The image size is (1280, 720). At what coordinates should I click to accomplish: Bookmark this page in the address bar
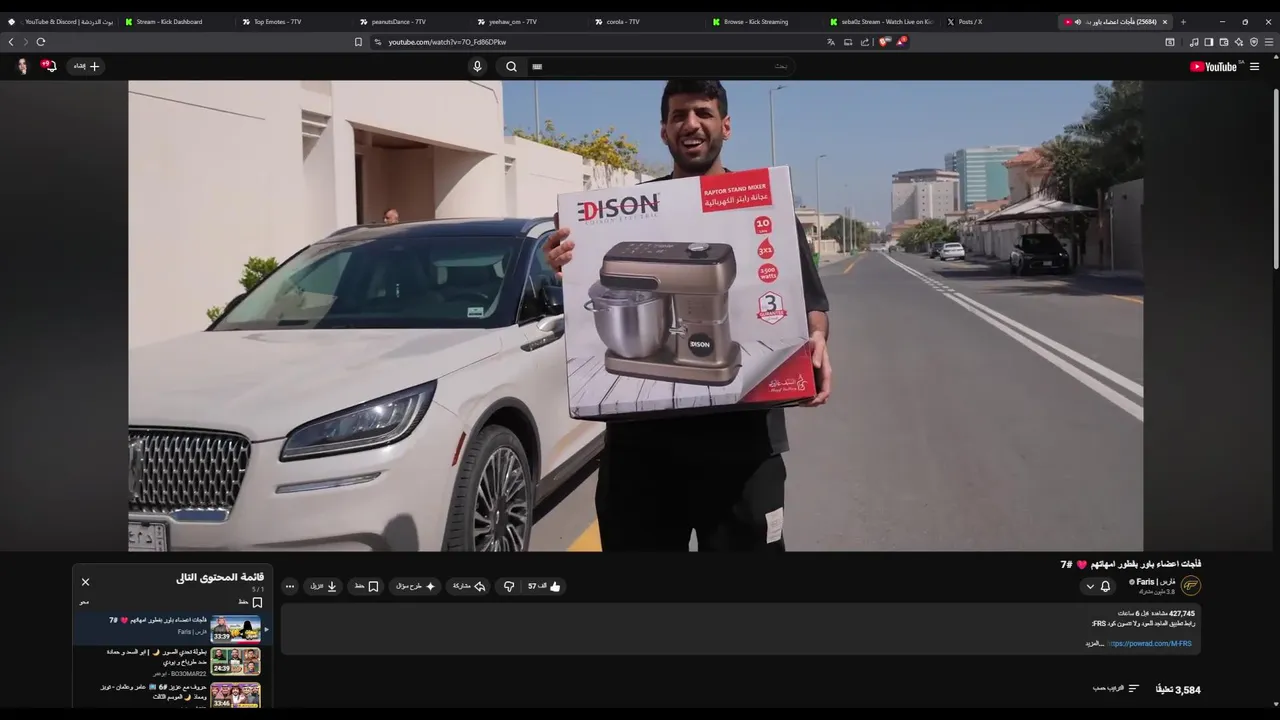(358, 42)
